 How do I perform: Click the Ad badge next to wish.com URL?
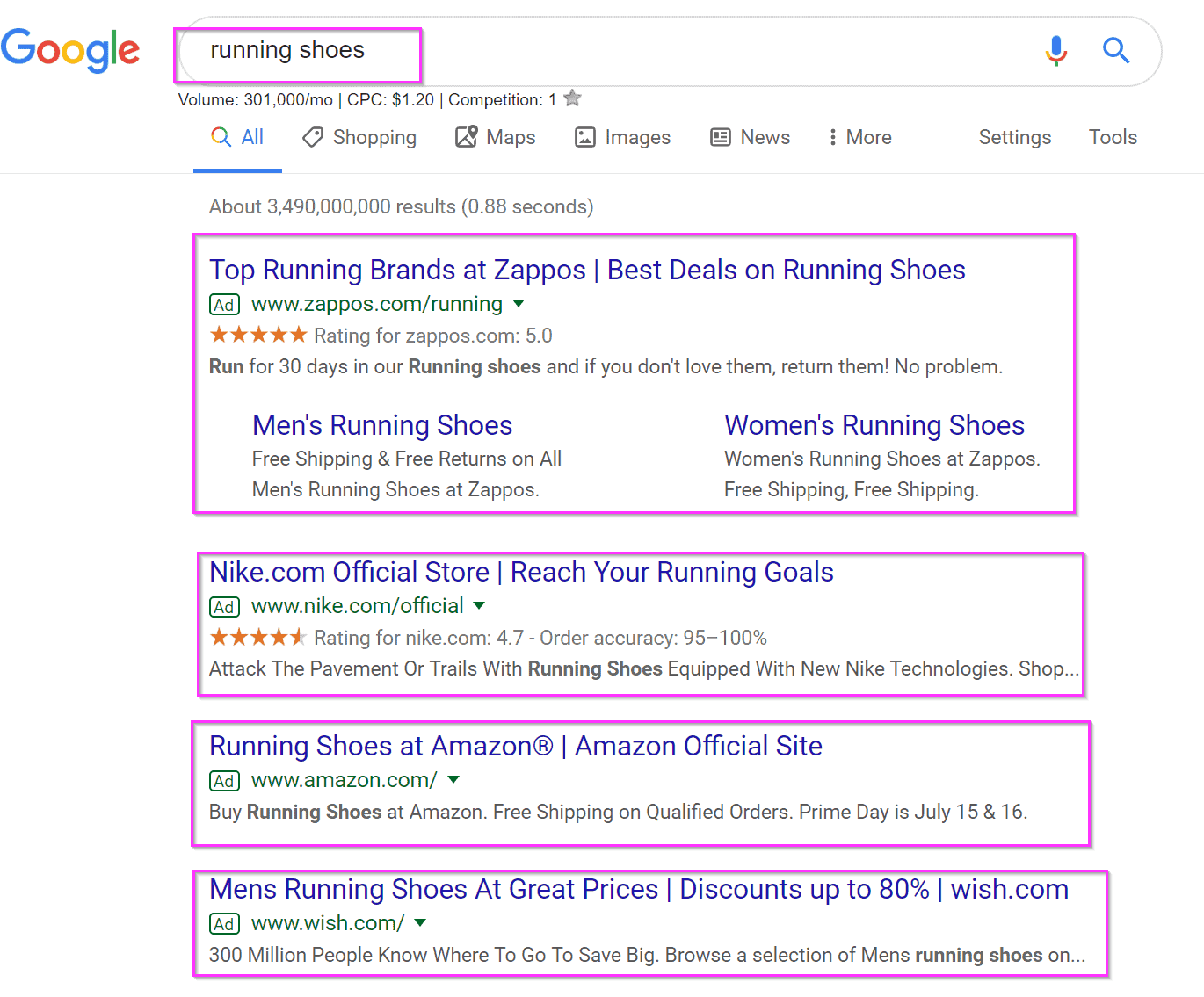point(224,924)
